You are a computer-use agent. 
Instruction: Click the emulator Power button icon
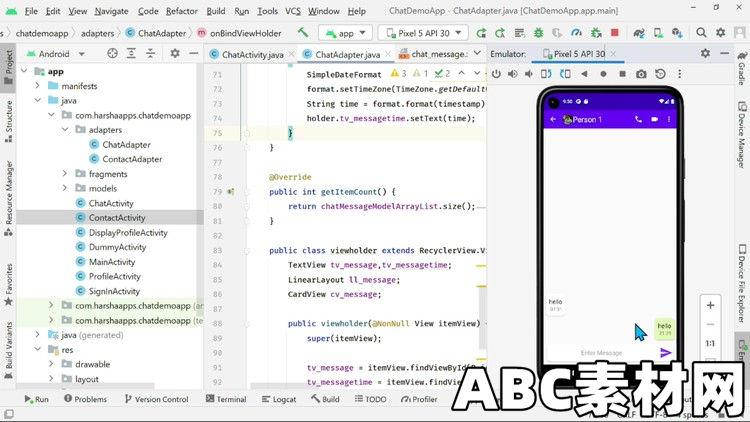(496, 74)
